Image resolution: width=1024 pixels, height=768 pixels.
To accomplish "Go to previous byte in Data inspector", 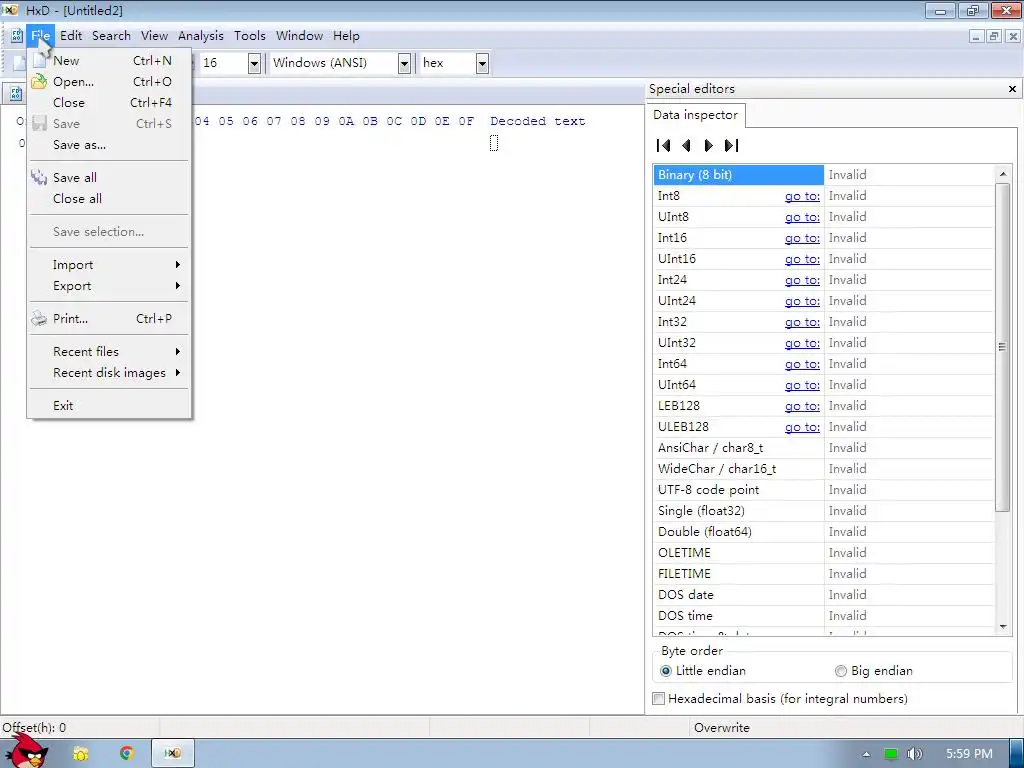I will (686, 146).
